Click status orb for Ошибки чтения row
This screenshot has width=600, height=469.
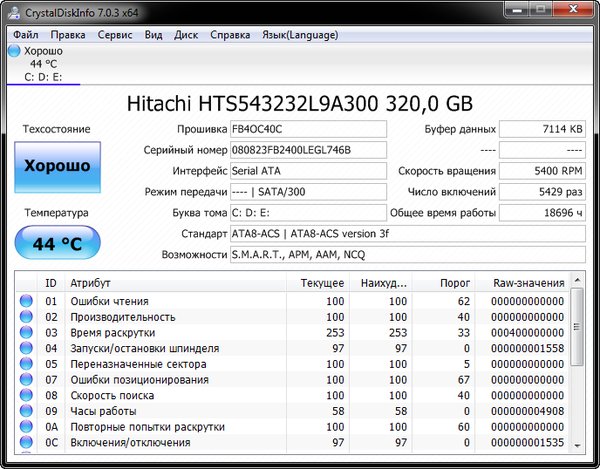26,301
